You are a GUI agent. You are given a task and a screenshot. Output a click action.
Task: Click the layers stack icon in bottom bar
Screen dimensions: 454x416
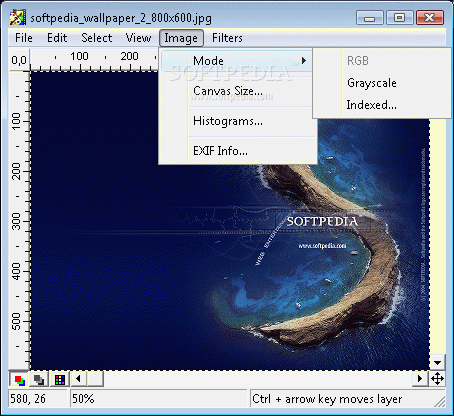coord(39,380)
